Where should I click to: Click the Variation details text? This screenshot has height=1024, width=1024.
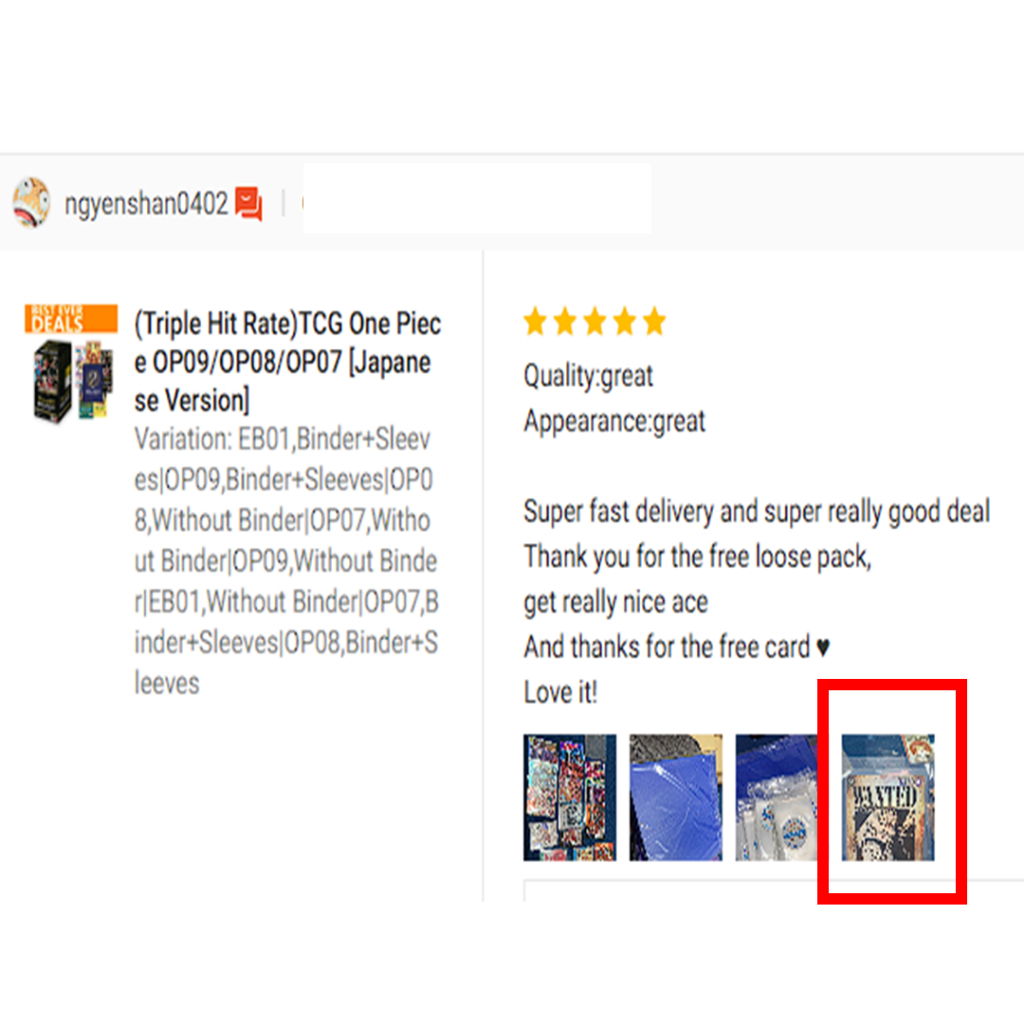(286, 561)
